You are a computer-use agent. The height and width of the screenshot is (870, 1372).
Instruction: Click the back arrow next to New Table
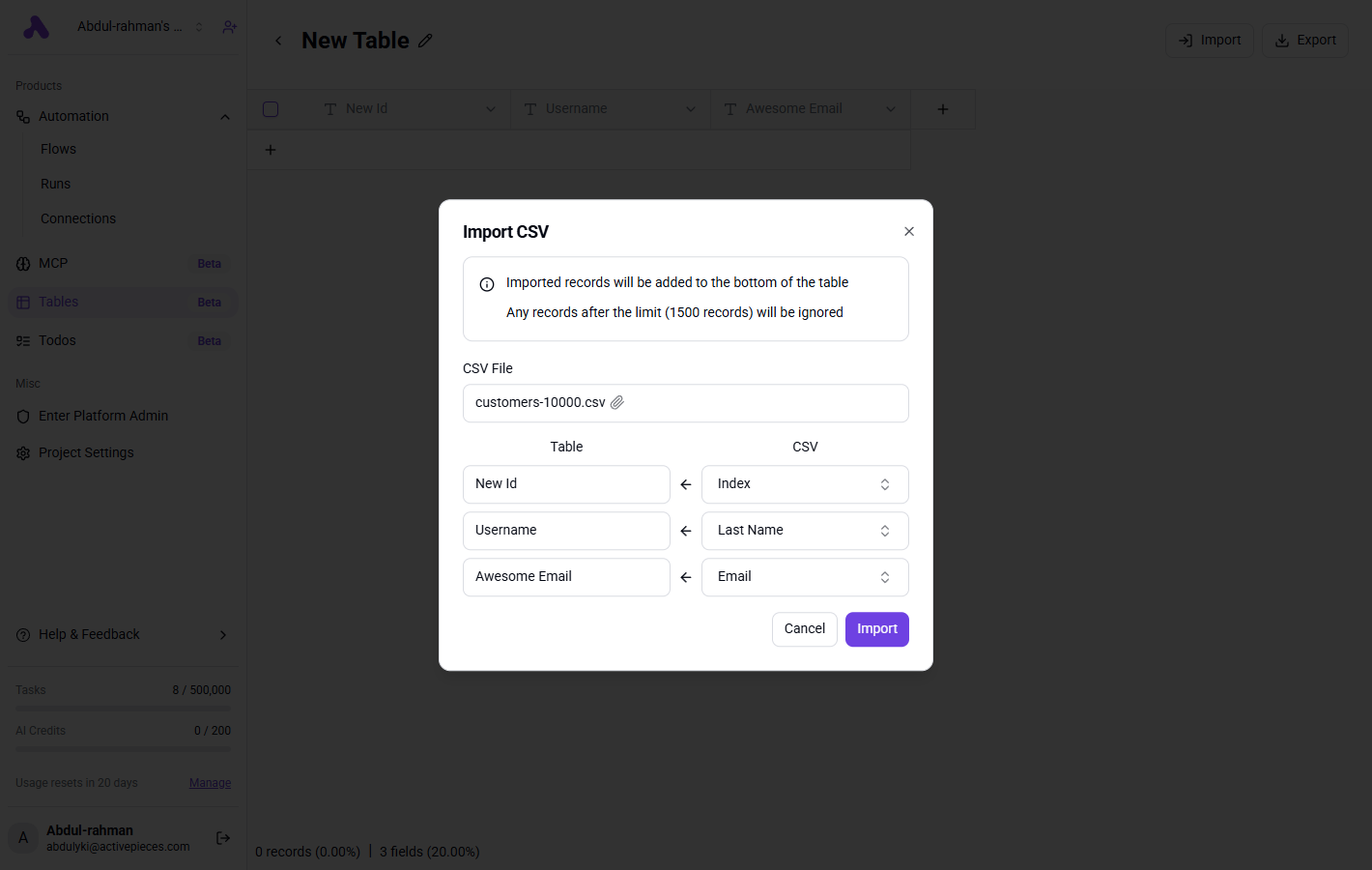[x=278, y=41]
